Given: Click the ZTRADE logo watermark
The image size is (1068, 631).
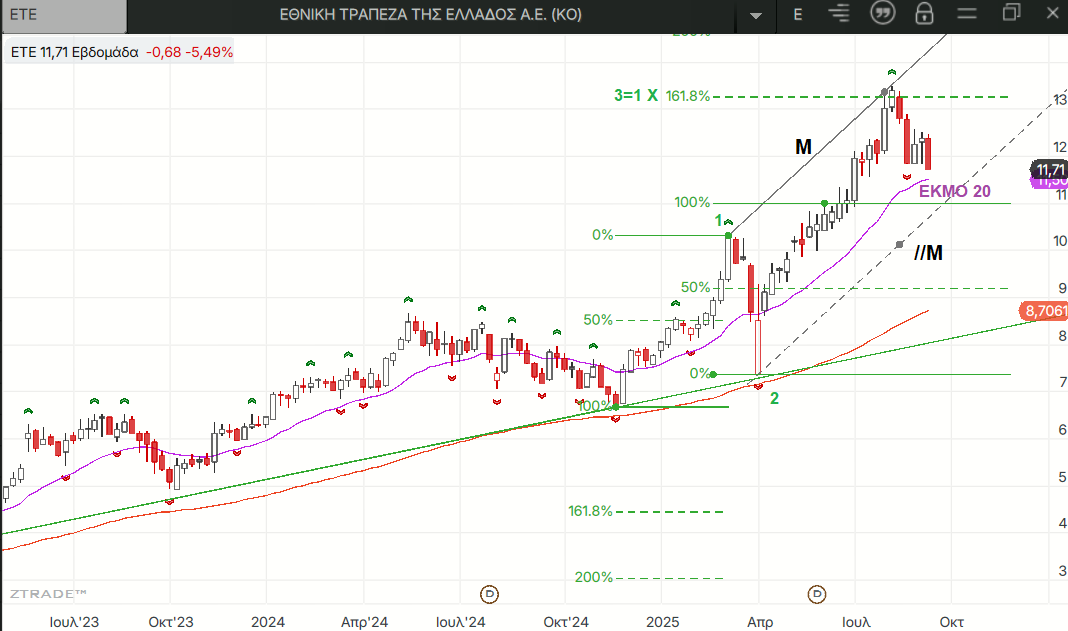Looking at the screenshot, I should click(x=48, y=594).
